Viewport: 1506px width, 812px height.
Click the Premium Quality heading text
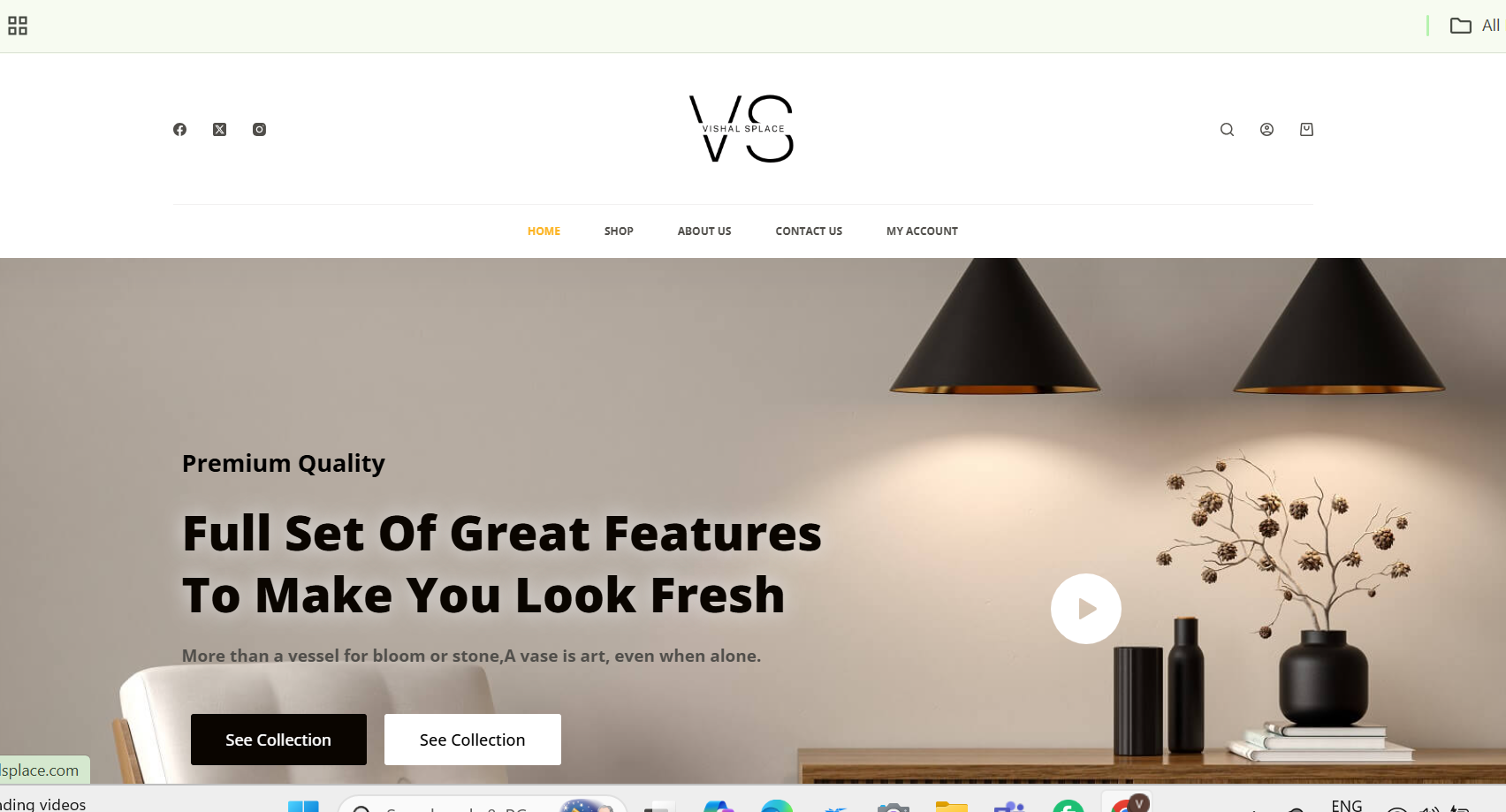click(284, 464)
